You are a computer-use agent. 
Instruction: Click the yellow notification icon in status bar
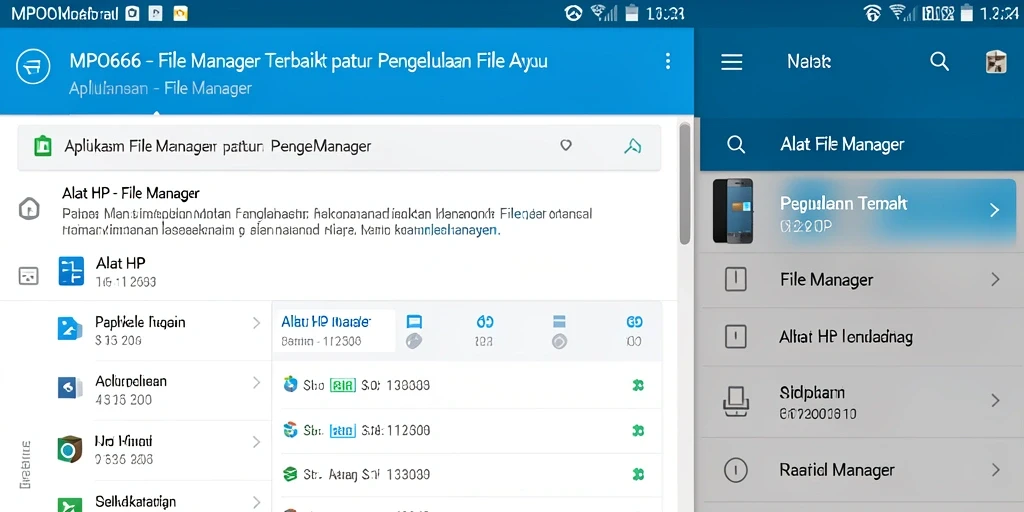(180, 12)
